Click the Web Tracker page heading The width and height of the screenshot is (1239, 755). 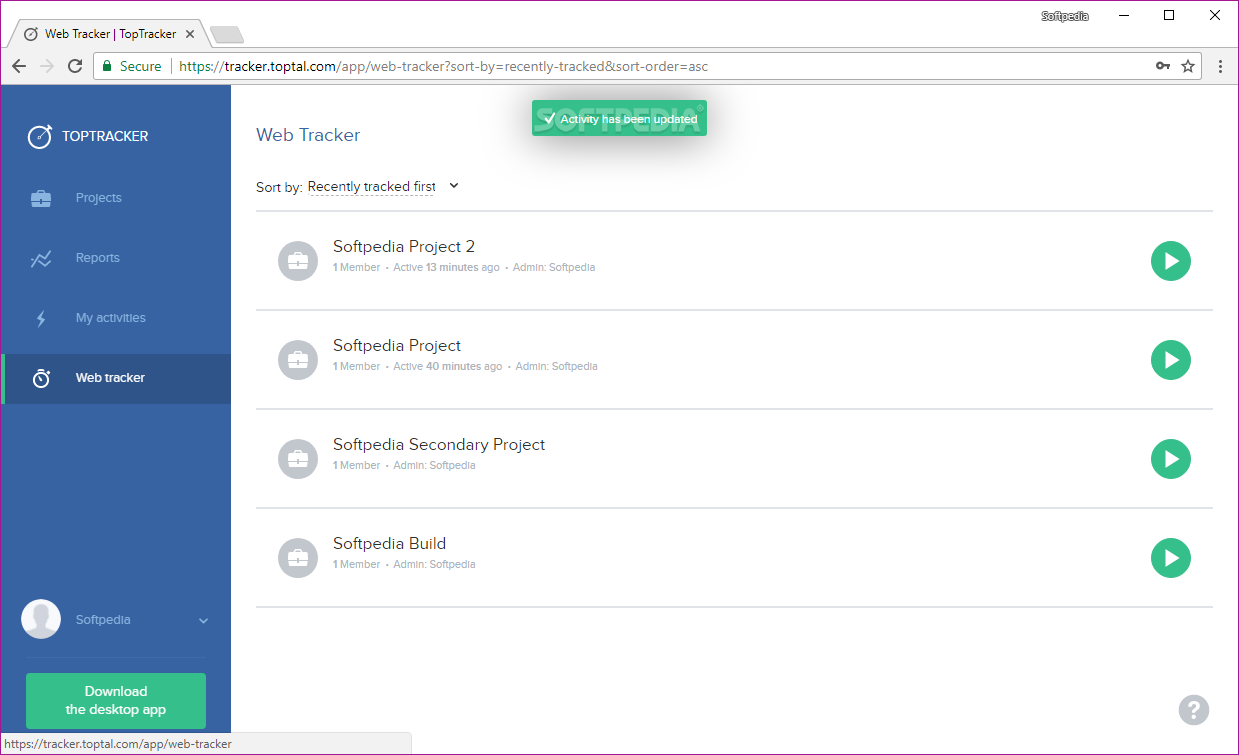pos(308,135)
